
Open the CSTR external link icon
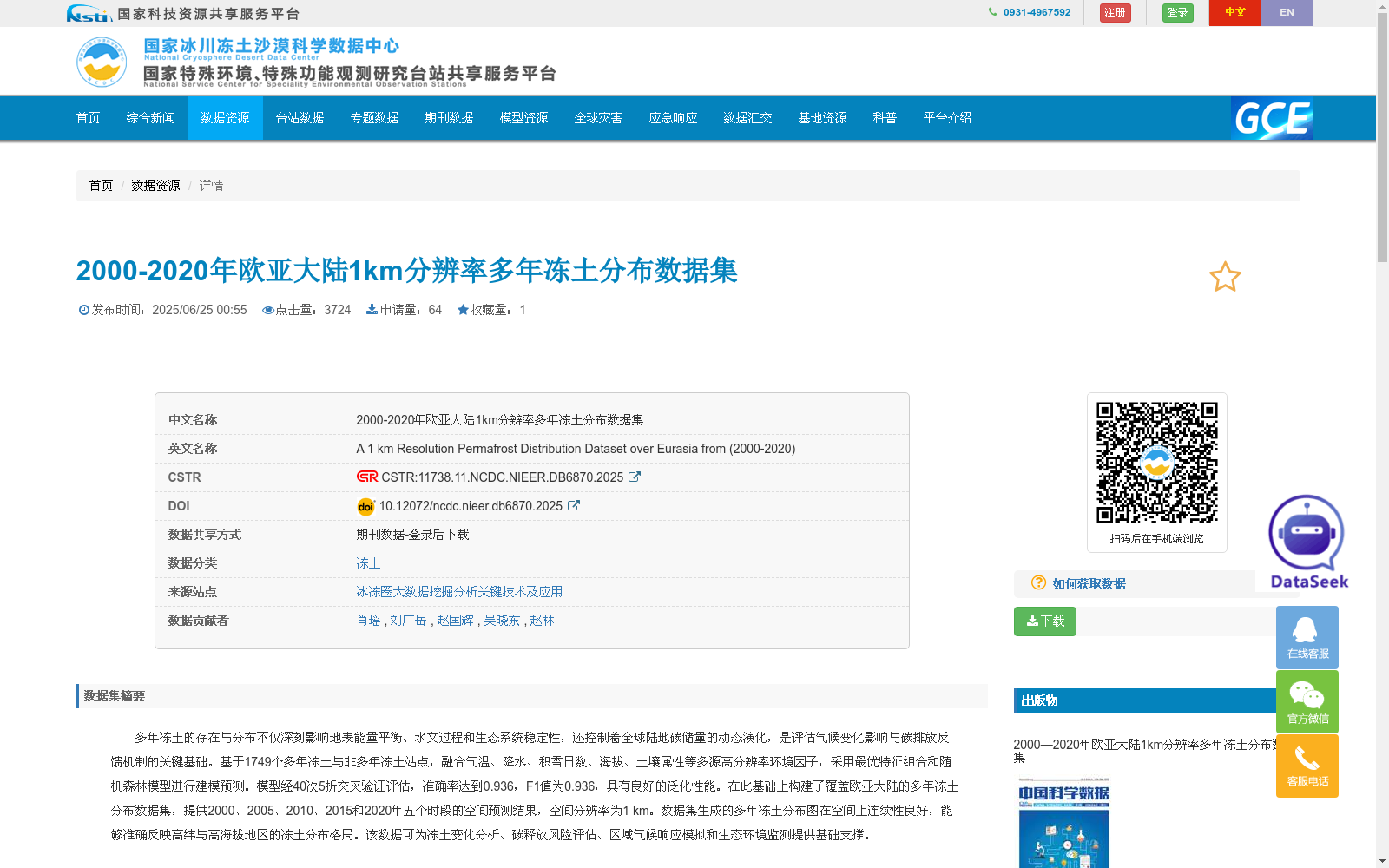point(635,477)
